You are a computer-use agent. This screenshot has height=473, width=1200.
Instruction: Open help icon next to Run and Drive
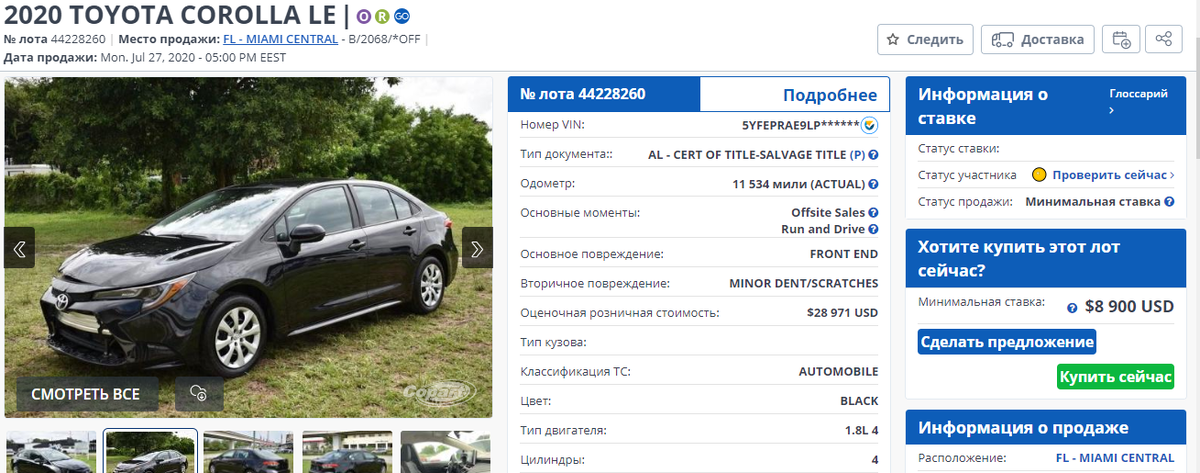click(x=873, y=229)
